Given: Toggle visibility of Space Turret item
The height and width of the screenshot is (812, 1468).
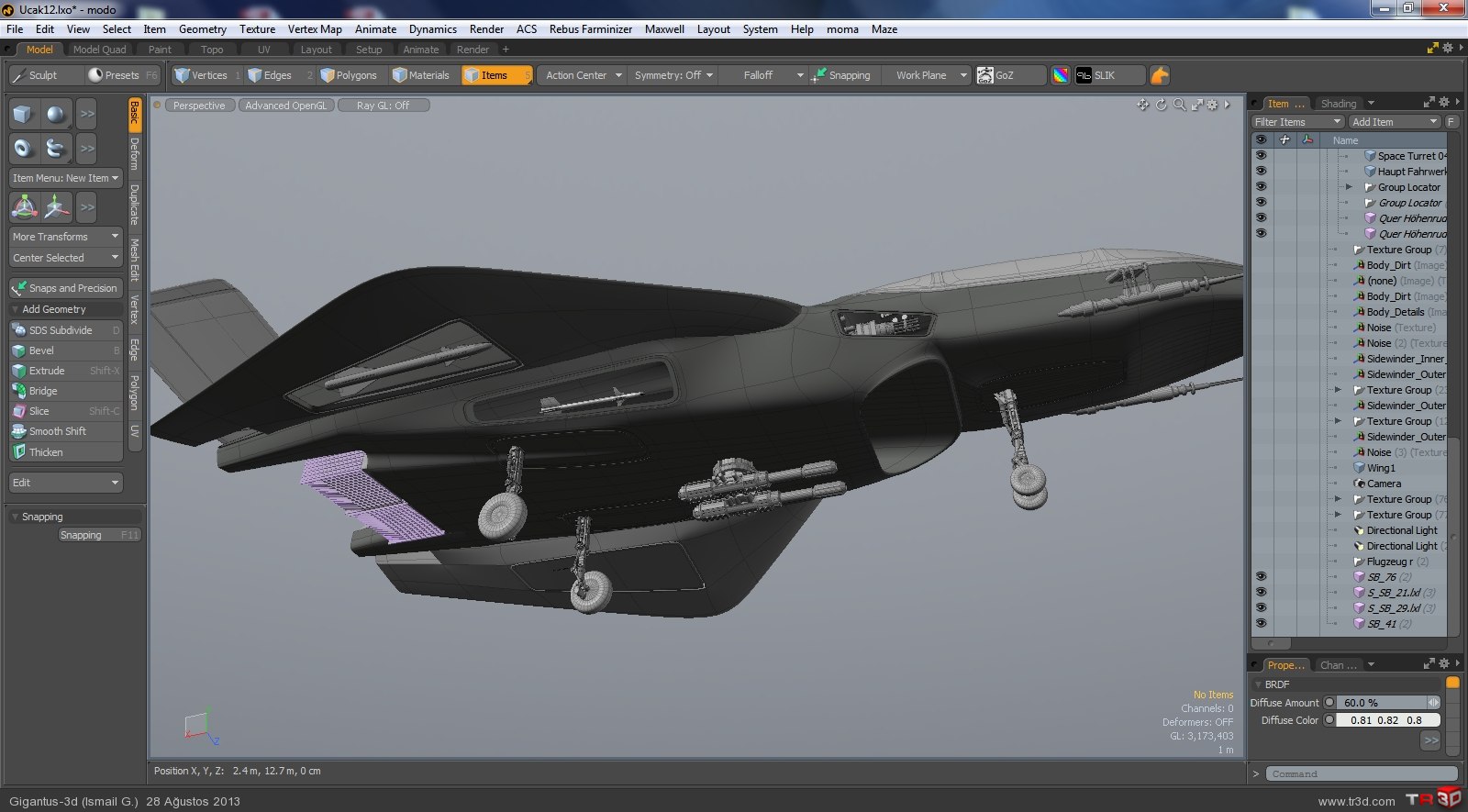Looking at the screenshot, I should tap(1261, 156).
